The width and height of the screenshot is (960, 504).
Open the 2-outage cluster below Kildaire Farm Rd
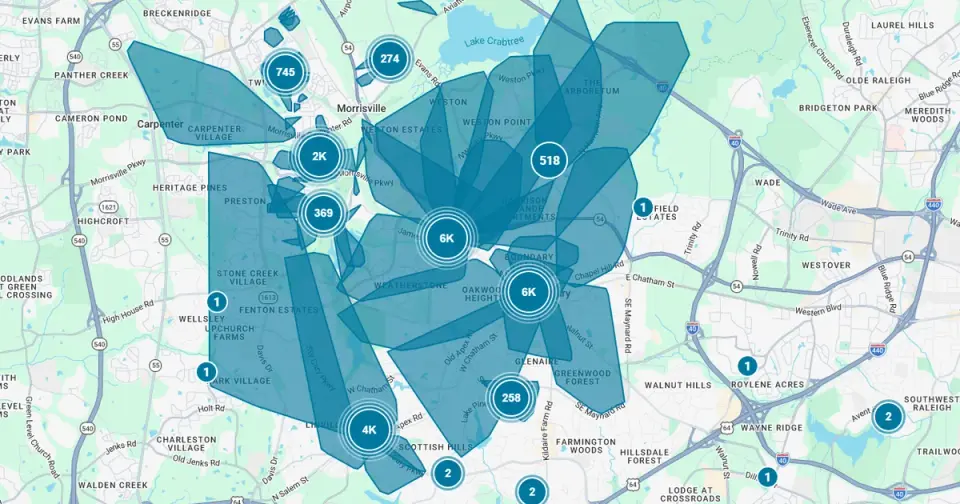click(x=531, y=491)
